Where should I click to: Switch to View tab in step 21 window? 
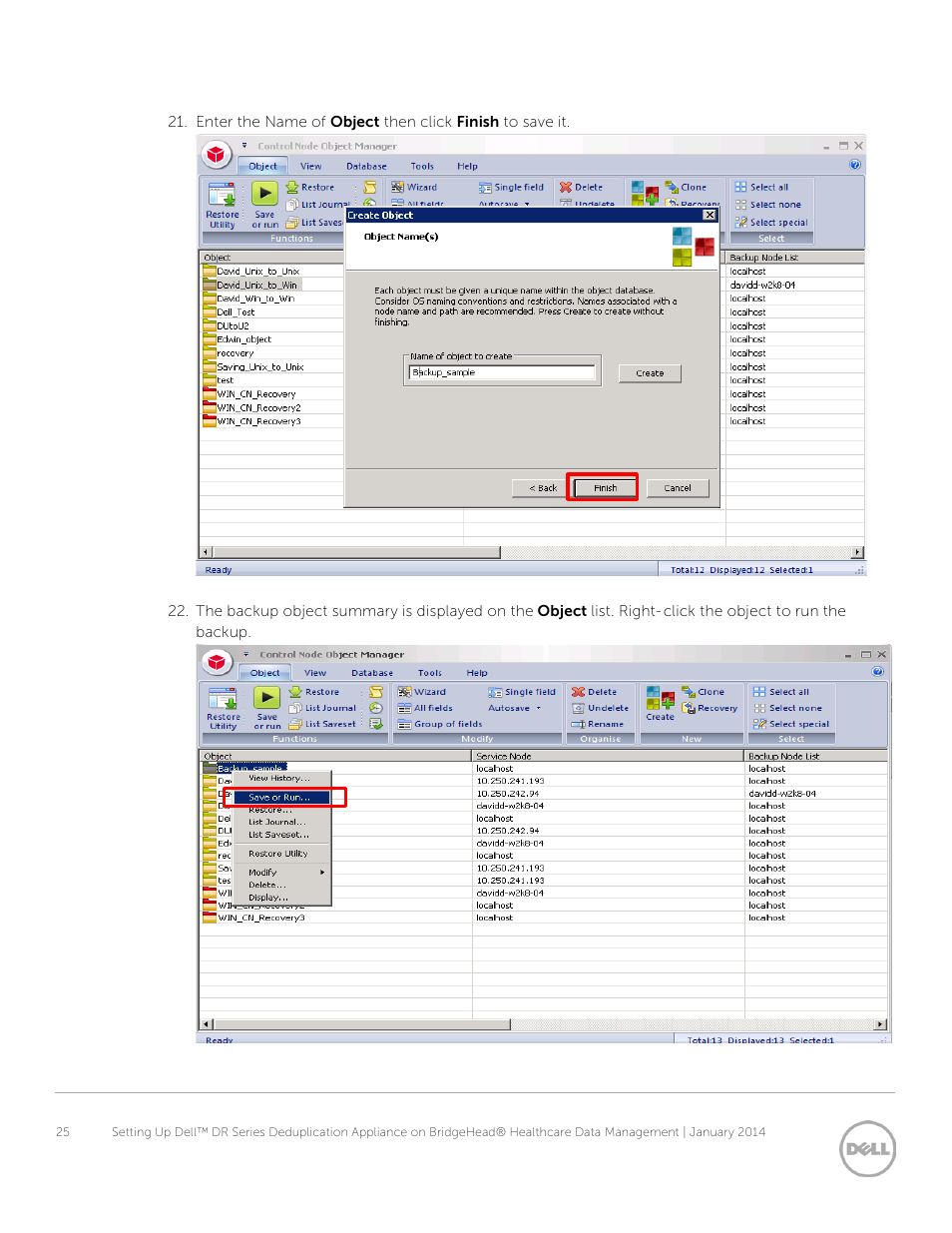311,167
